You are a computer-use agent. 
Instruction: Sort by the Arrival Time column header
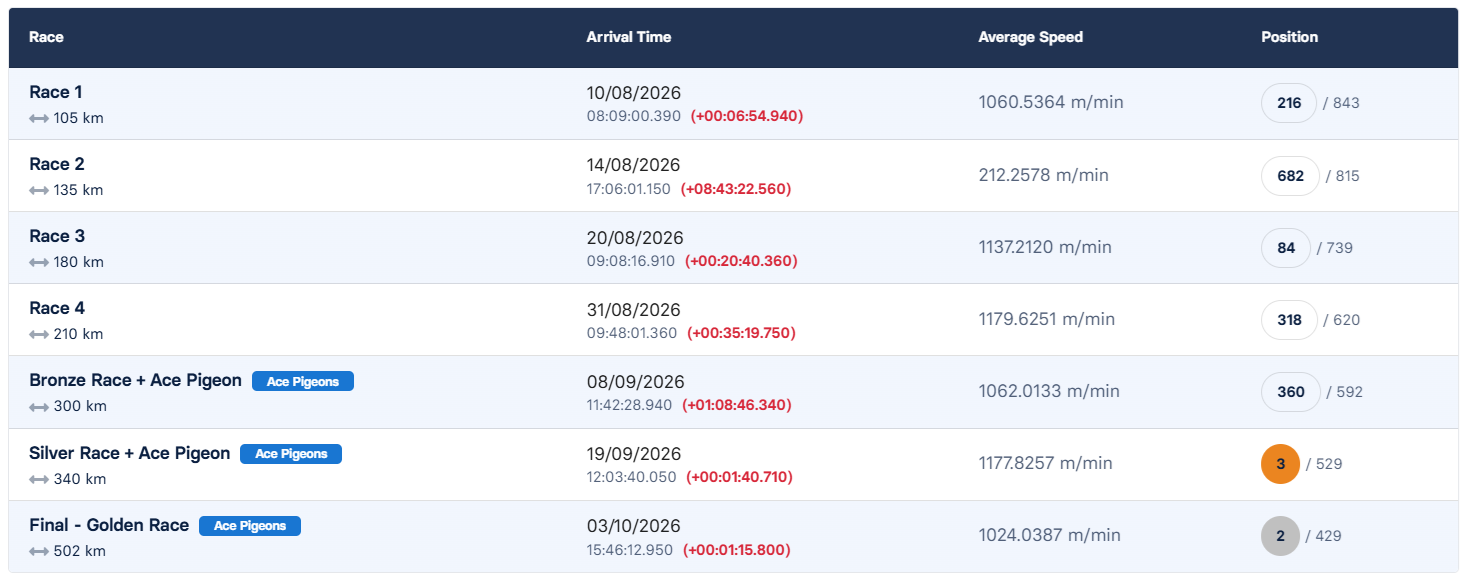pyautogui.click(x=629, y=37)
